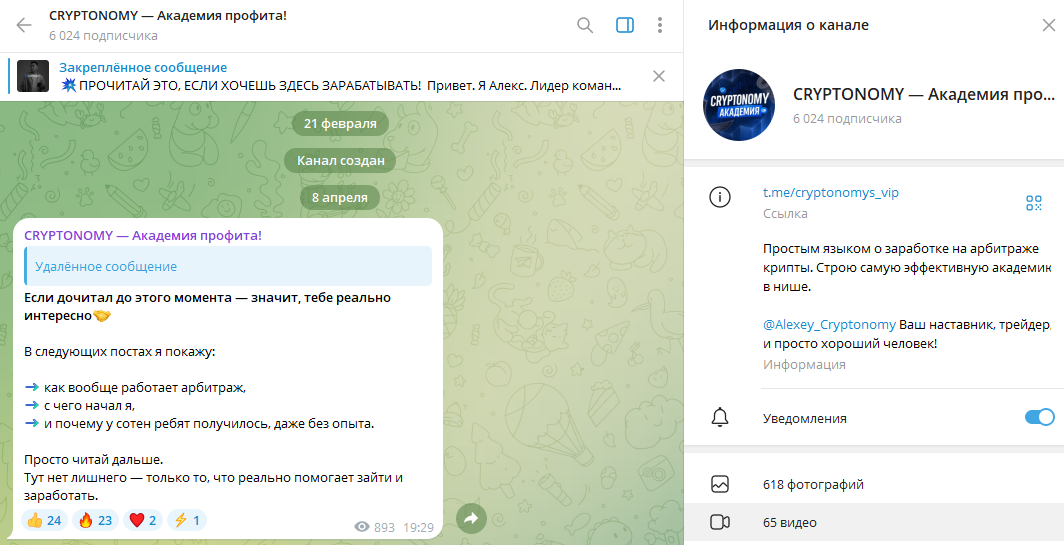Add heart reaction with 2
The height and width of the screenshot is (545, 1064).
coord(142,521)
